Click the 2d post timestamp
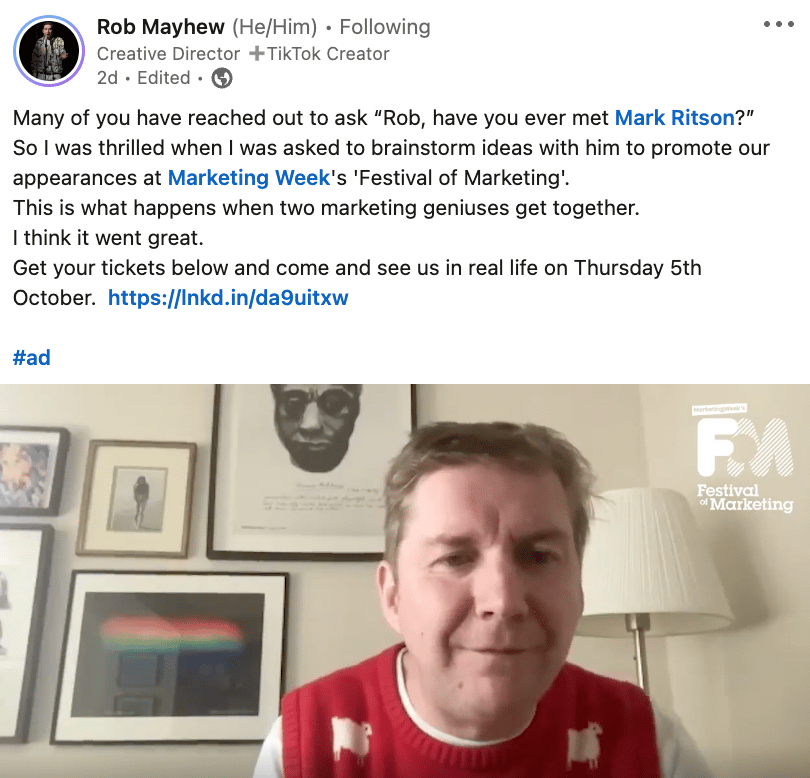The width and height of the screenshot is (810, 778). click(107, 78)
